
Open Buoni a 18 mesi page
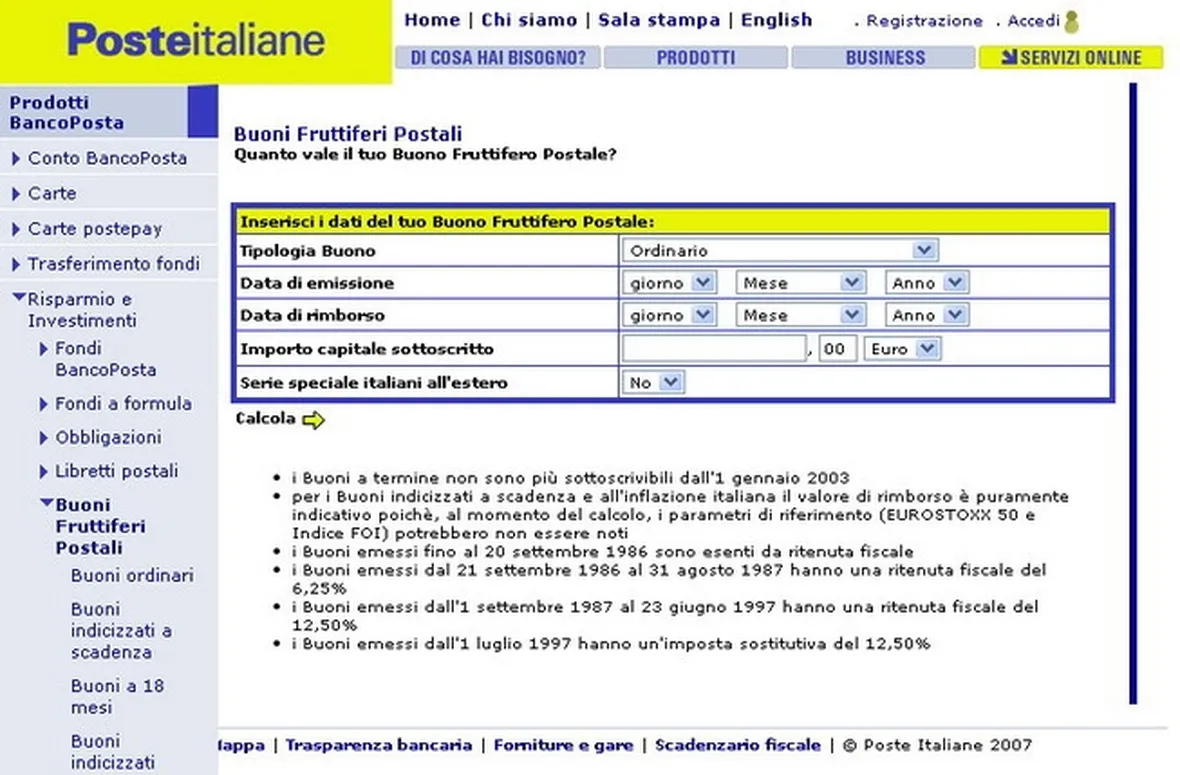pos(117,697)
